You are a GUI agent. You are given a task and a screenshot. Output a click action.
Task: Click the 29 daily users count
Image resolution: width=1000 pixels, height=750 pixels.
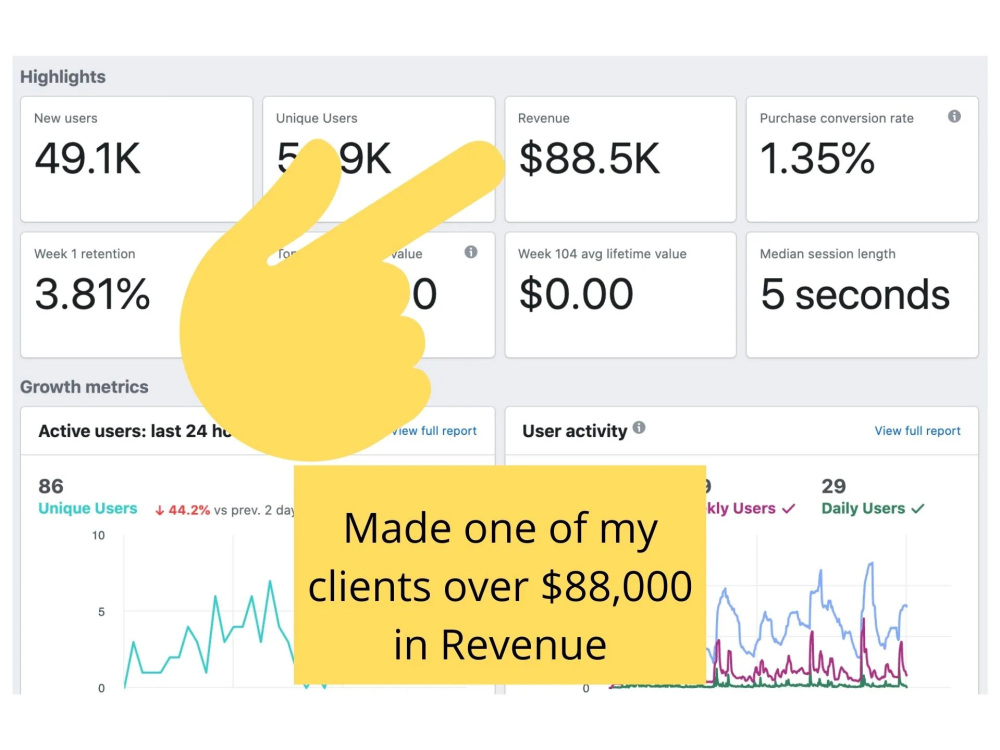click(x=834, y=487)
